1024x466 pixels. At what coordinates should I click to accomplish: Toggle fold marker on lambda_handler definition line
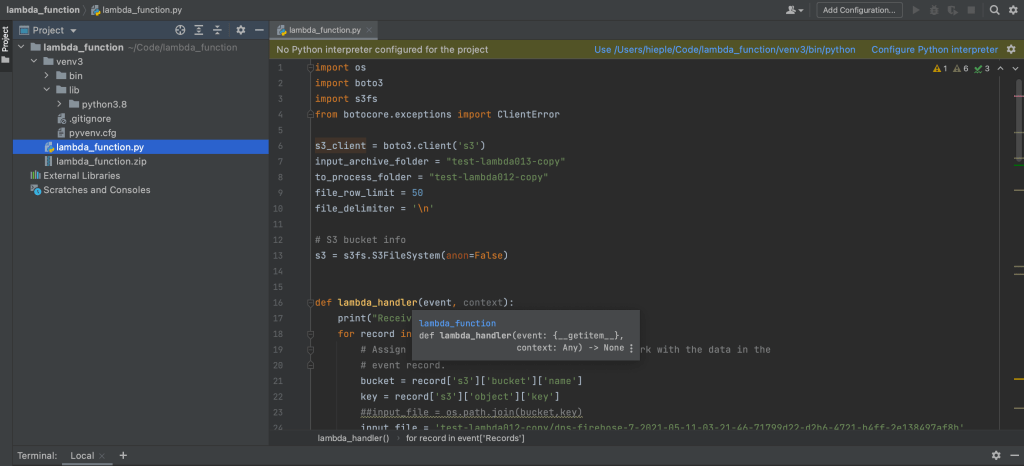point(309,302)
